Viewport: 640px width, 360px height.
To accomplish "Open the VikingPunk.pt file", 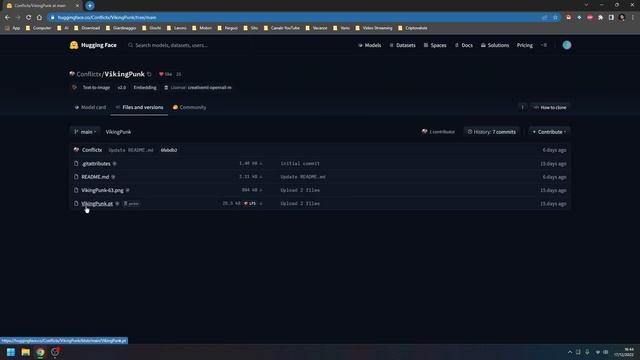I will pyautogui.click(x=97, y=203).
